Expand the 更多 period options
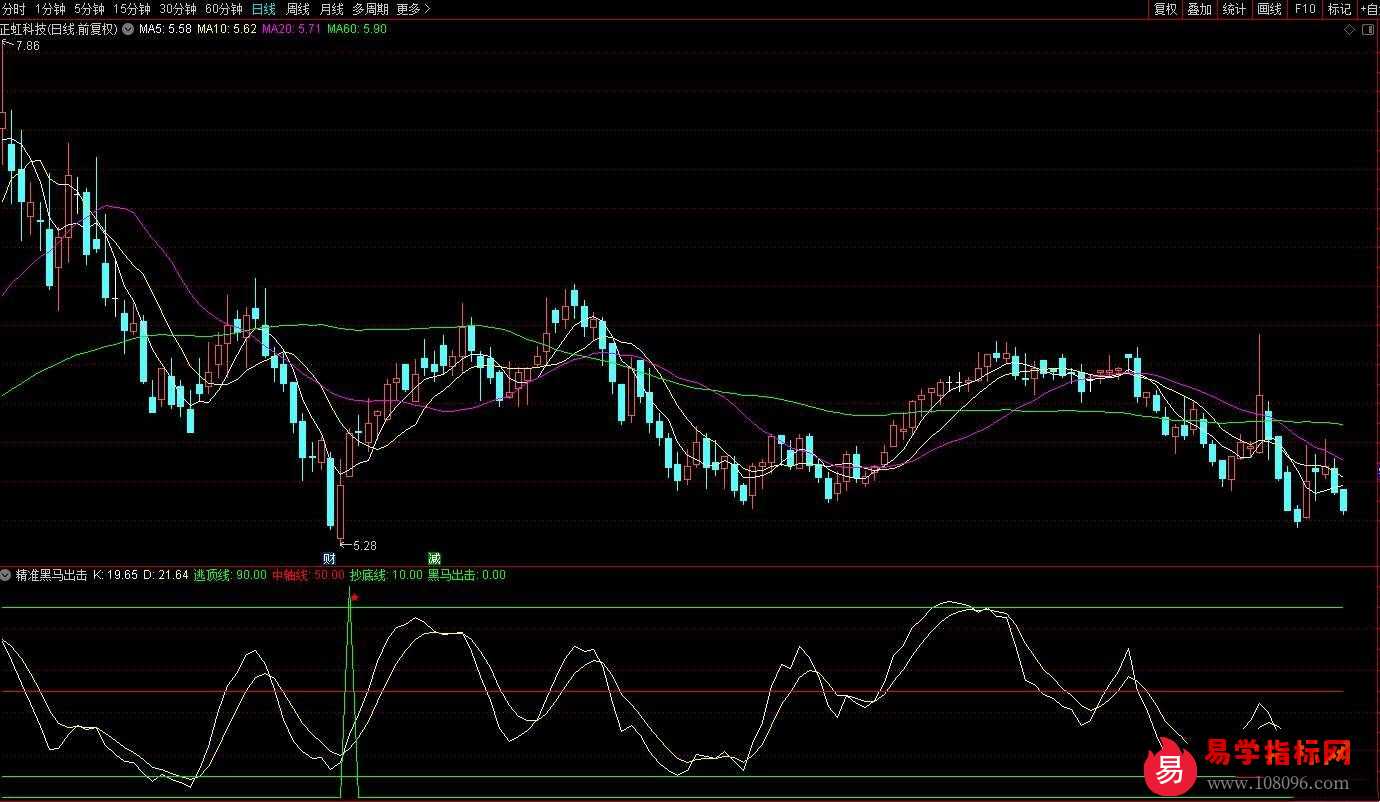This screenshot has height=802, width=1380. point(413,9)
